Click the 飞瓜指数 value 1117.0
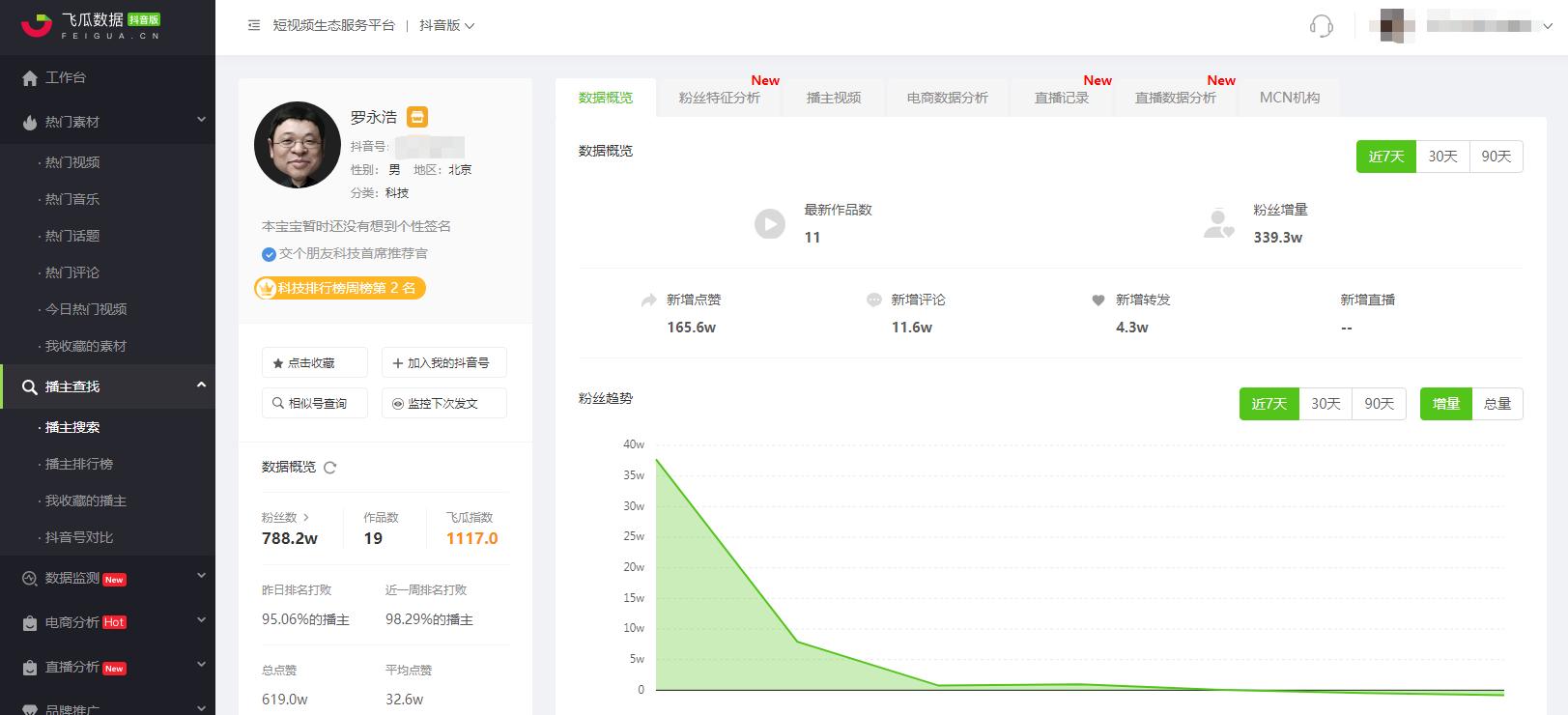This screenshot has width=1568, height=715. [x=472, y=539]
